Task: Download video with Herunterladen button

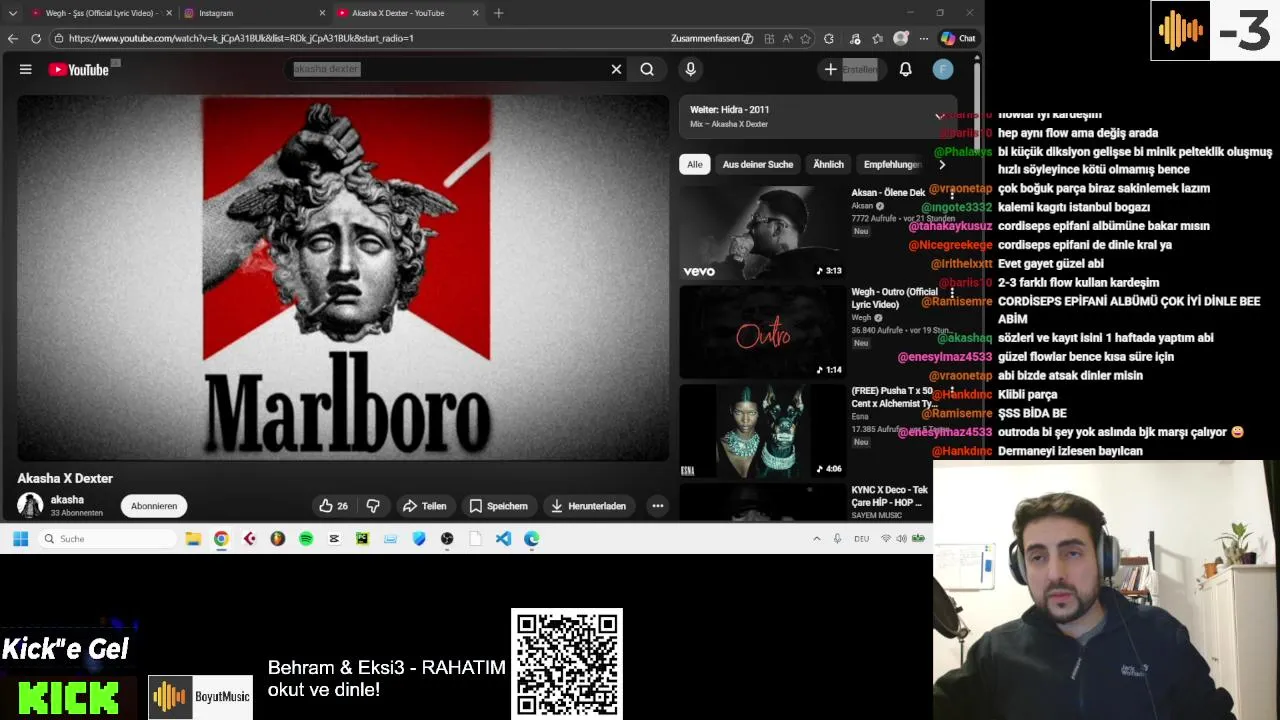Action: pyautogui.click(x=588, y=506)
